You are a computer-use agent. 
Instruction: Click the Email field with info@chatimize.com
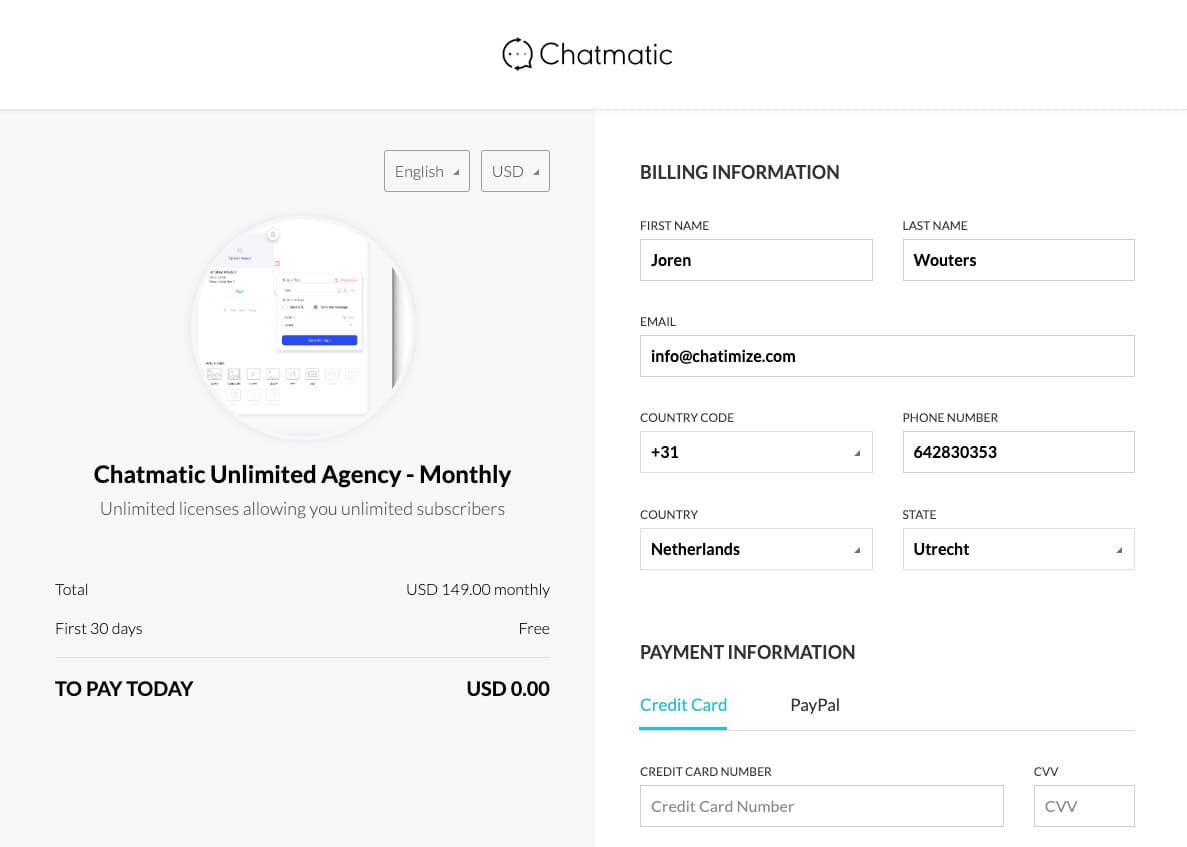pos(887,356)
